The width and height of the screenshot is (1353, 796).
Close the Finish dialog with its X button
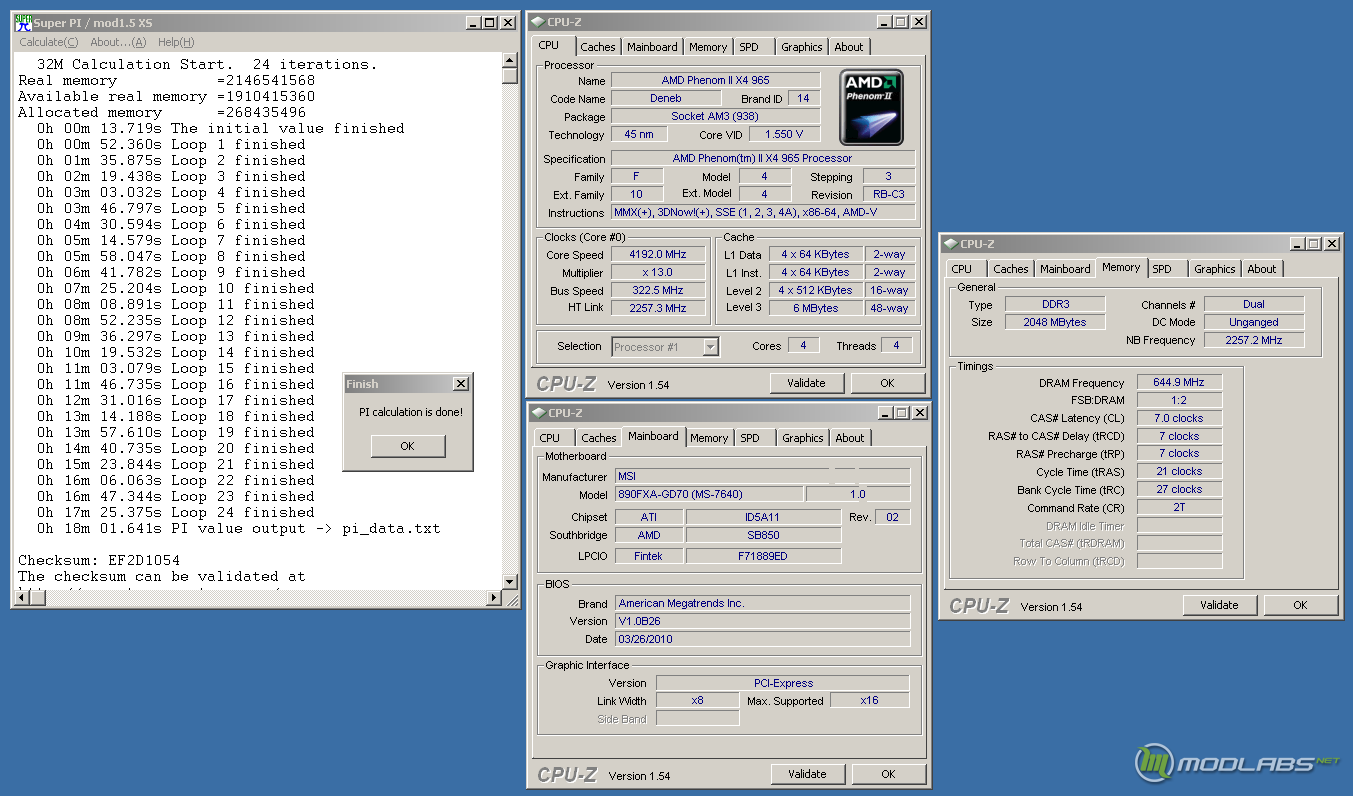[460, 384]
